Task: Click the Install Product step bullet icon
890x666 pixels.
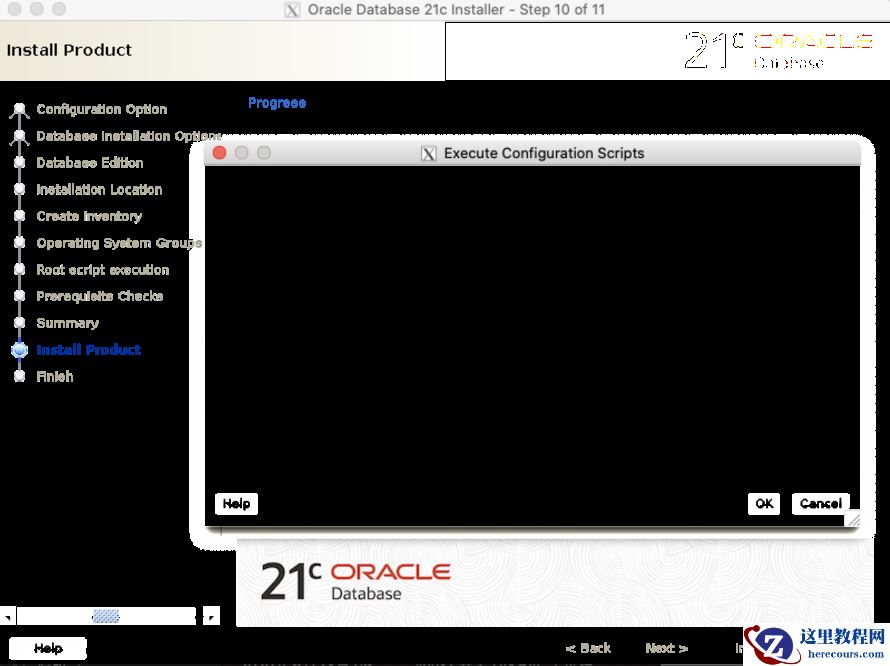Action: point(19,350)
